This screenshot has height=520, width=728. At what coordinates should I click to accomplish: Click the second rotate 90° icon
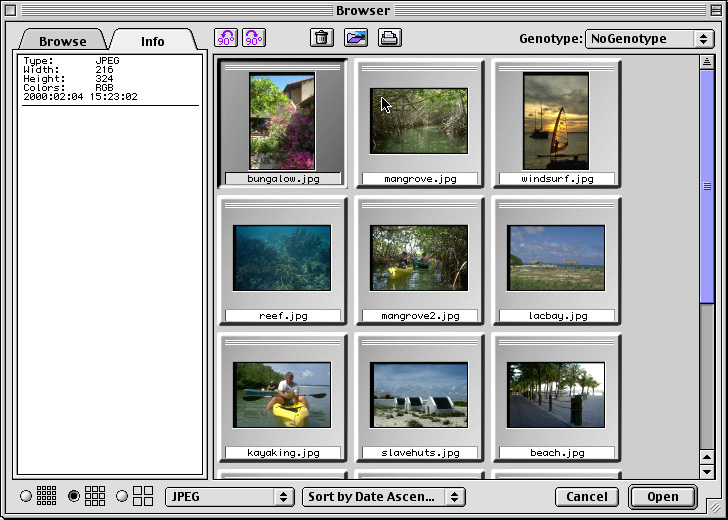click(x=254, y=38)
